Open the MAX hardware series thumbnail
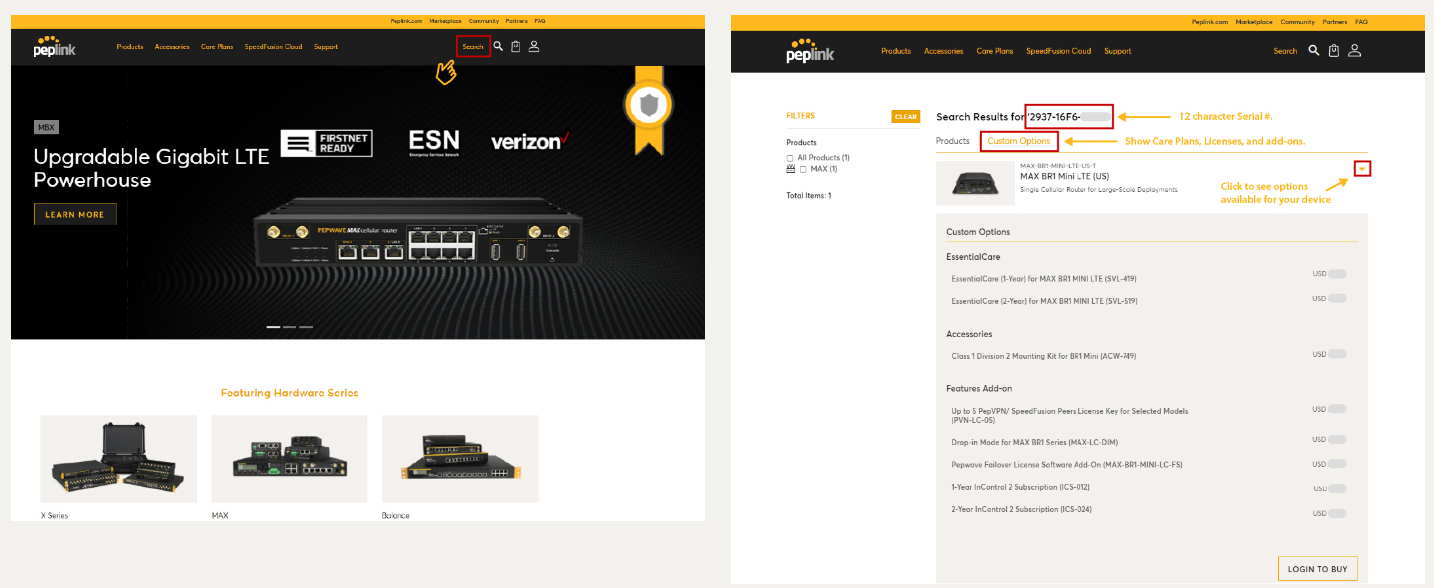This screenshot has height=588, width=1434. click(x=289, y=458)
